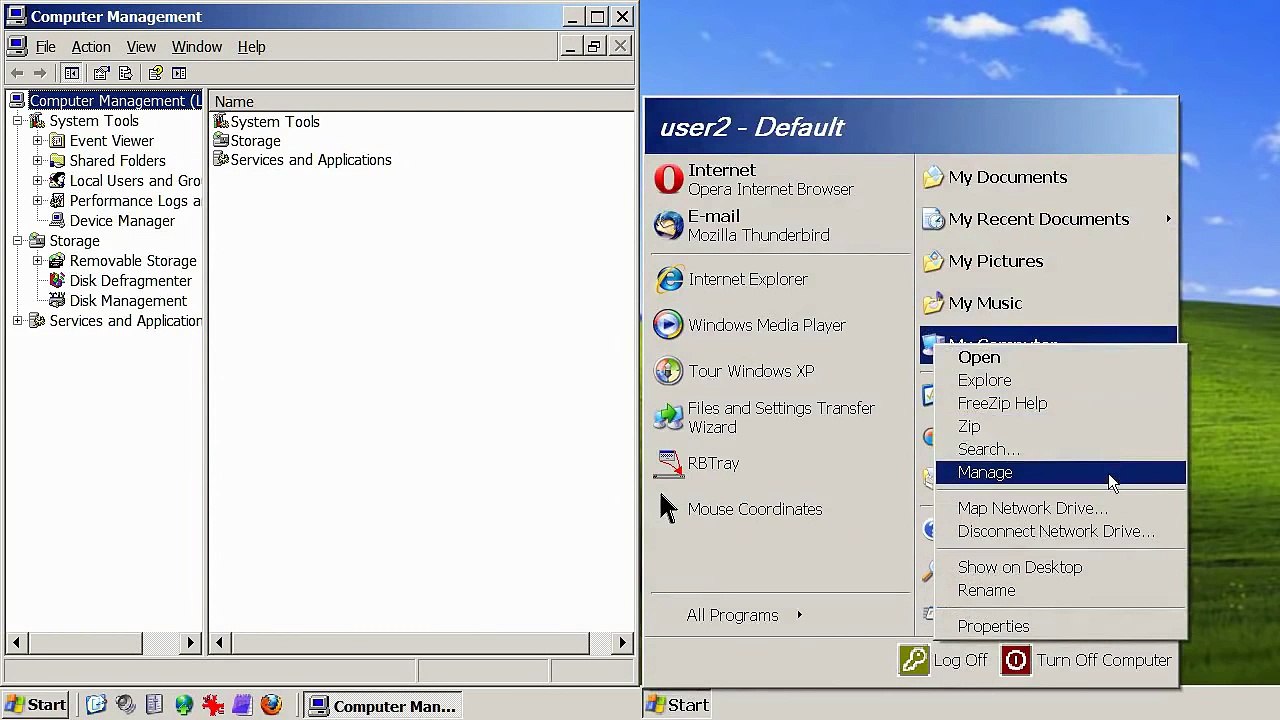Expand the Local Users and Groups node

[37, 181]
